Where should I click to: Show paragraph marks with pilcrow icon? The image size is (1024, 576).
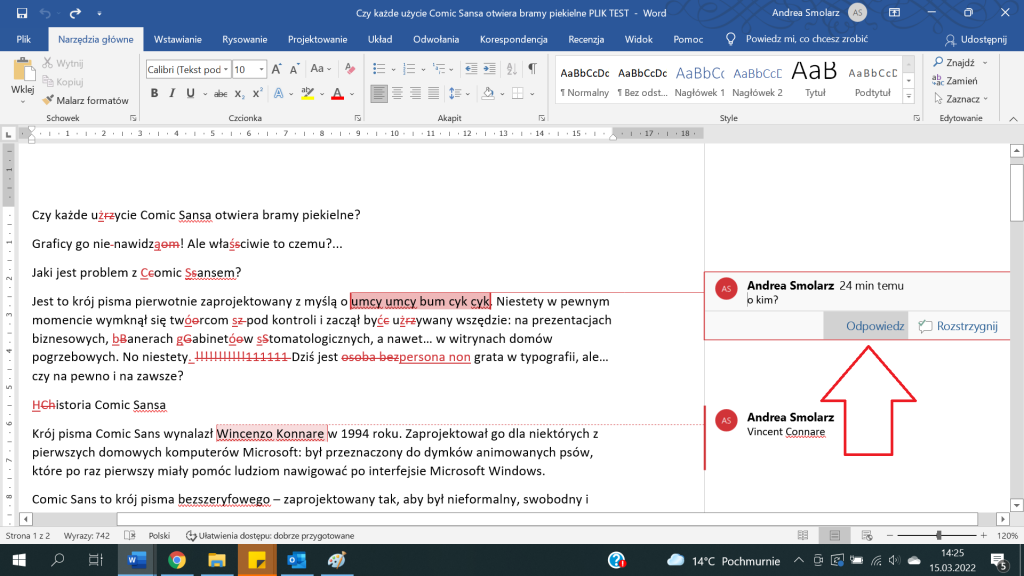point(532,69)
